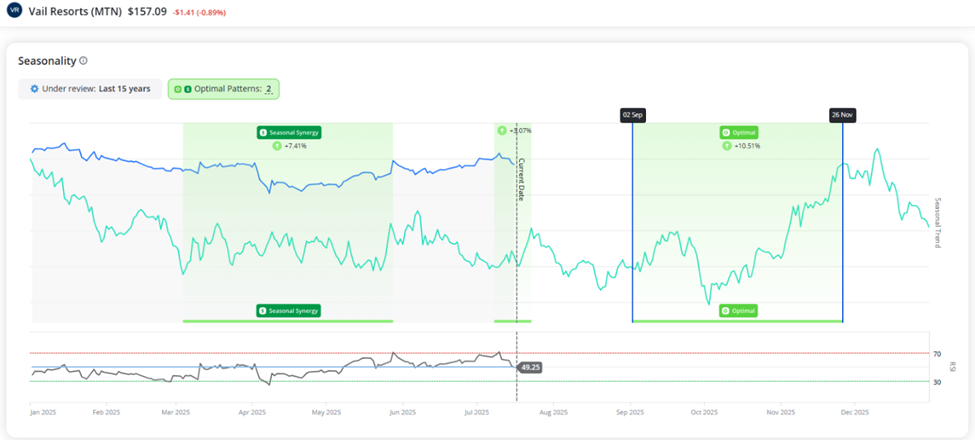Image resolution: width=975 pixels, height=440 pixels.
Task: Click the bottom Optimal pattern label
Action: [x=739, y=310]
